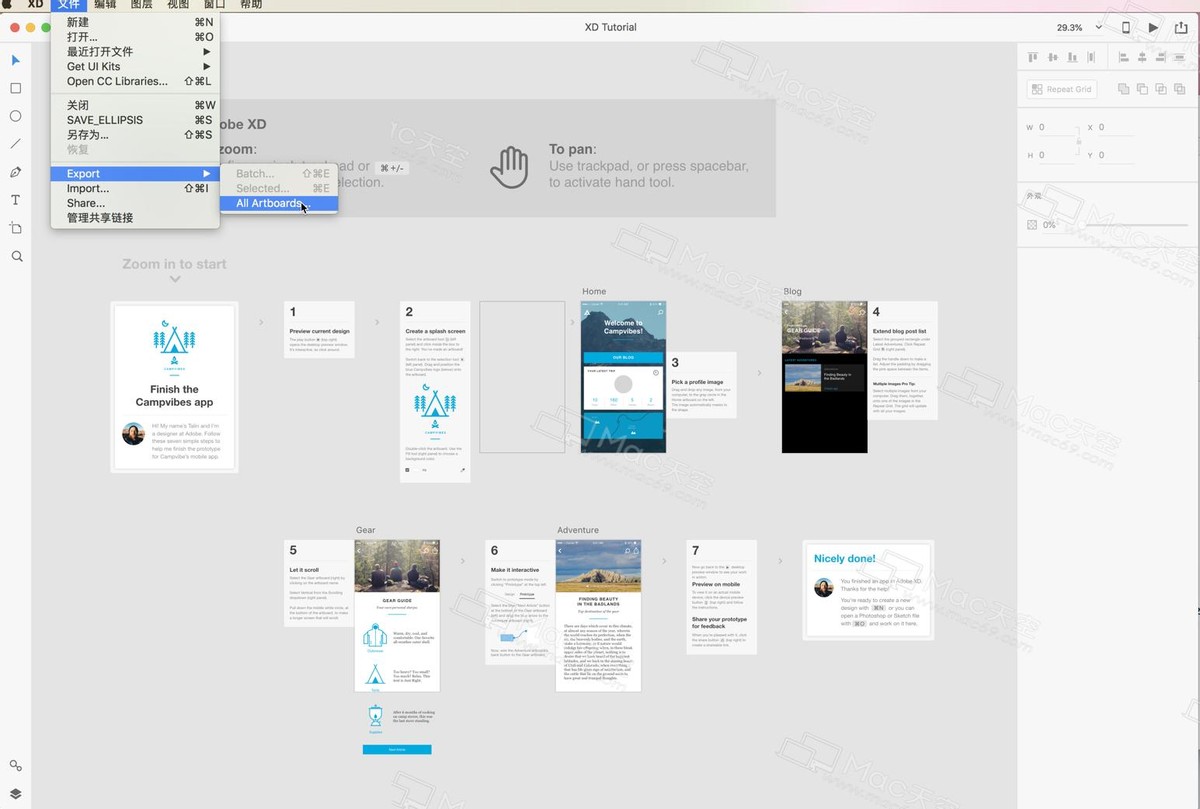
Task: Open device preview phone icon
Action: [1126, 28]
